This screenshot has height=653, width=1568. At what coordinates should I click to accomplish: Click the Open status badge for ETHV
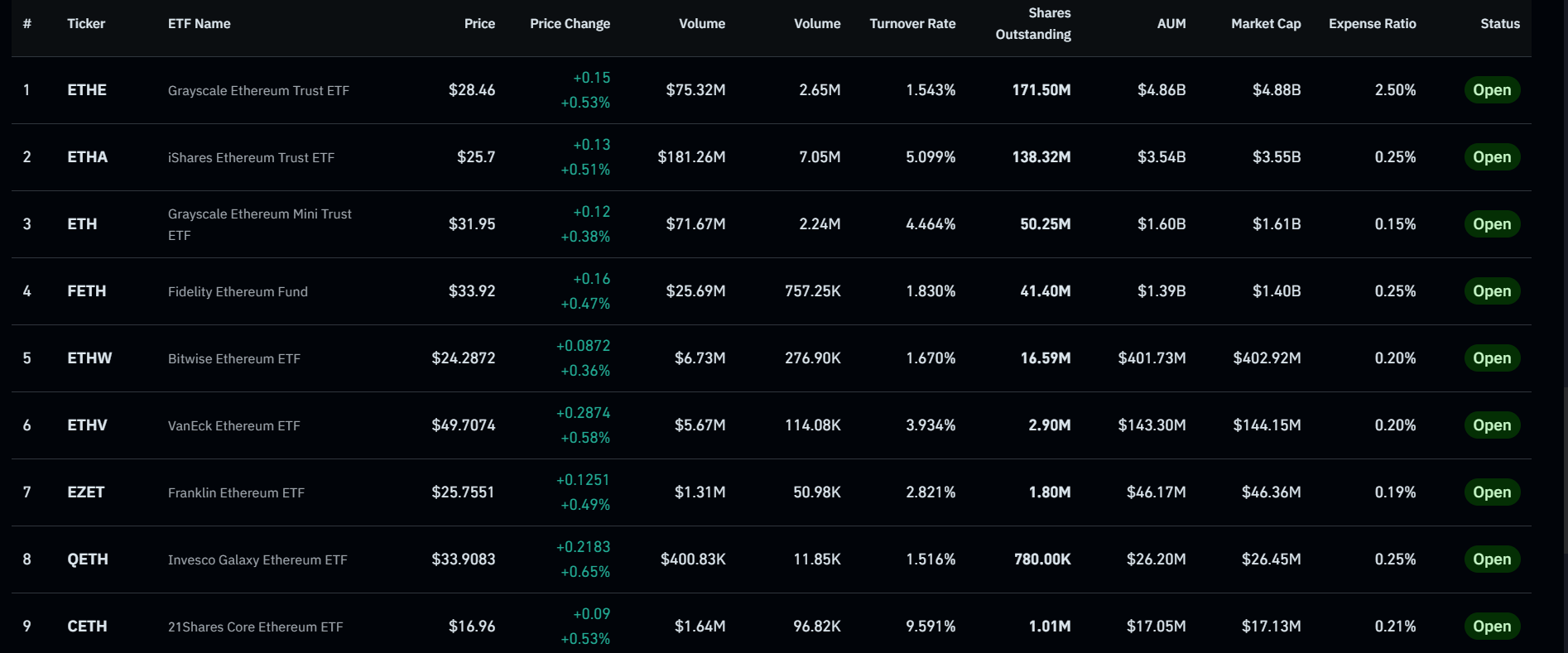coord(1492,425)
